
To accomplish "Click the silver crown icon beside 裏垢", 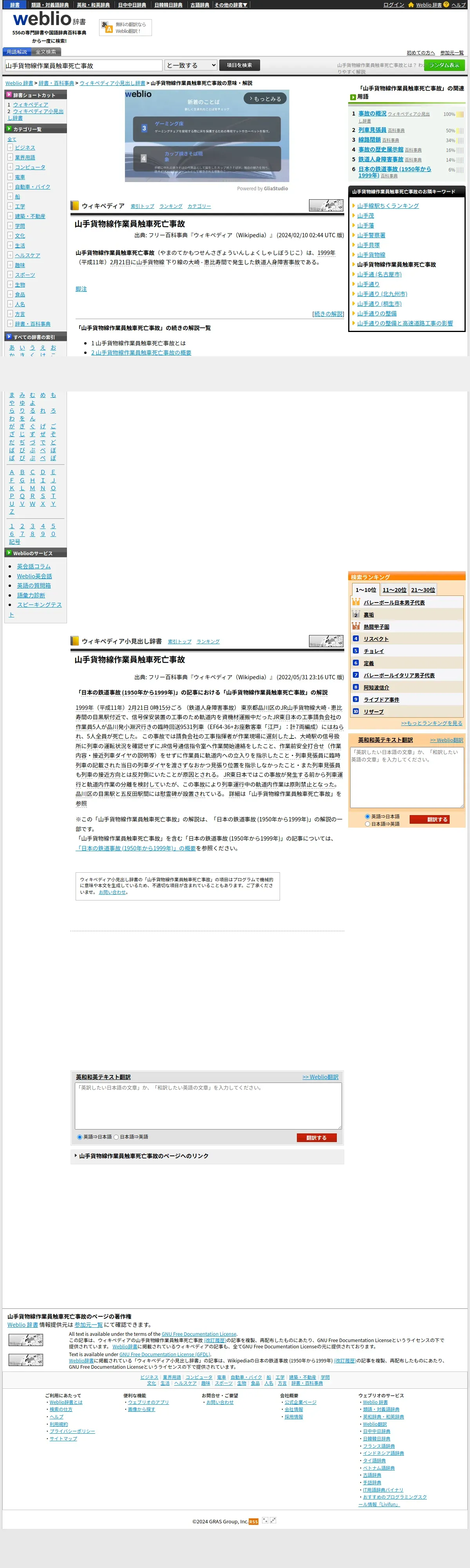I will click(x=356, y=615).
